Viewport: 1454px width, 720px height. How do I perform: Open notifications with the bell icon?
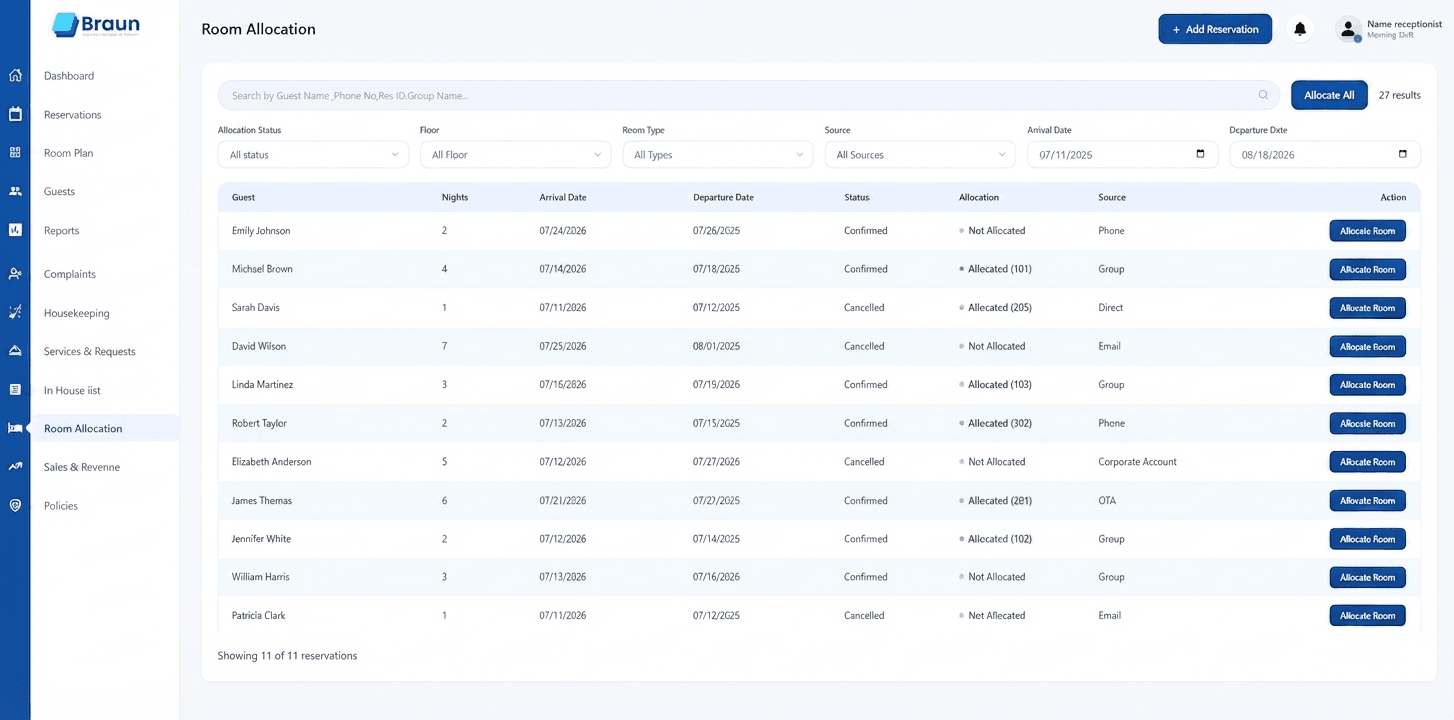(1300, 29)
